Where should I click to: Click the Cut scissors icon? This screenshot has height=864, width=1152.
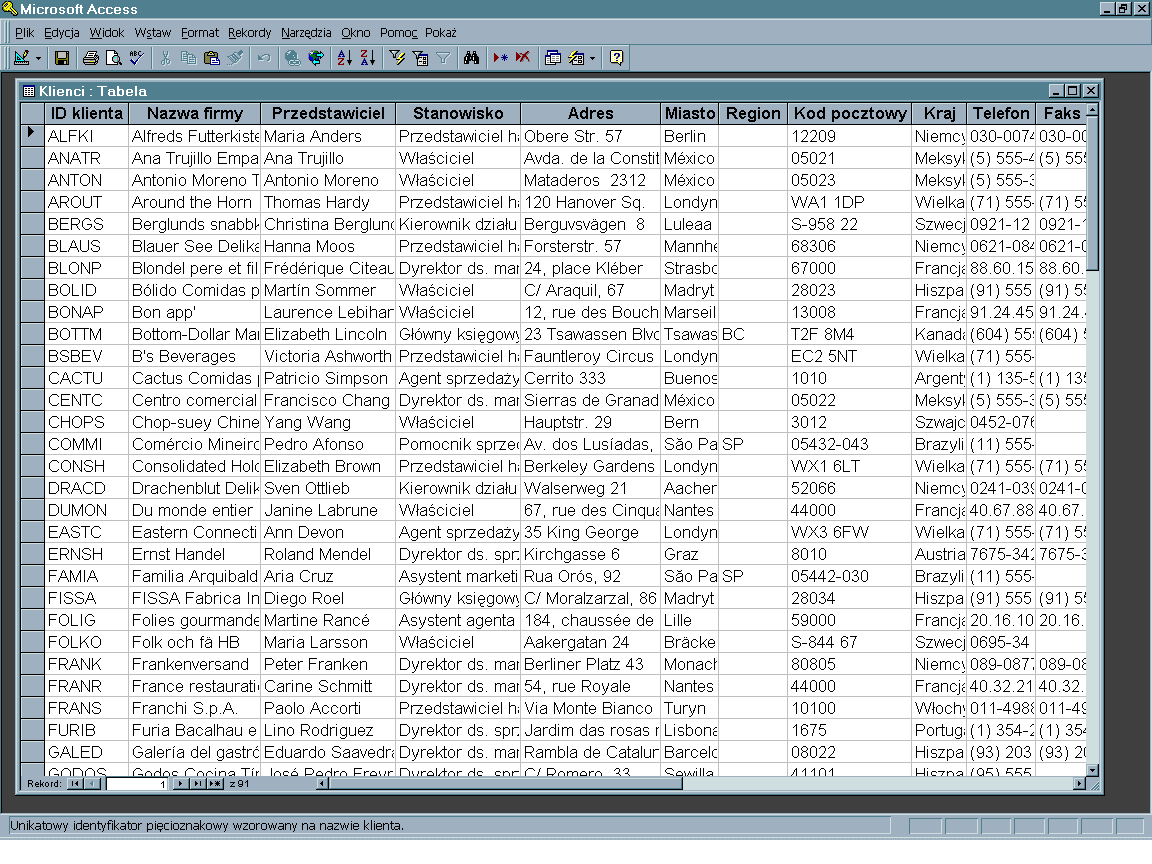click(x=165, y=58)
